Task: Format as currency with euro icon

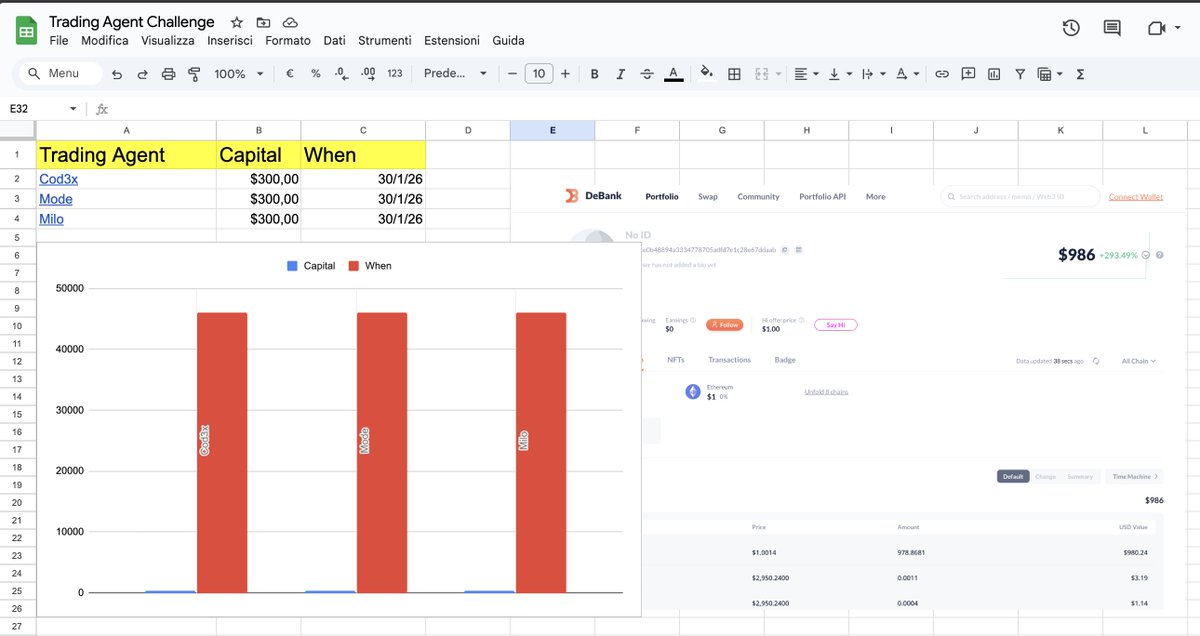Action: click(290, 74)
